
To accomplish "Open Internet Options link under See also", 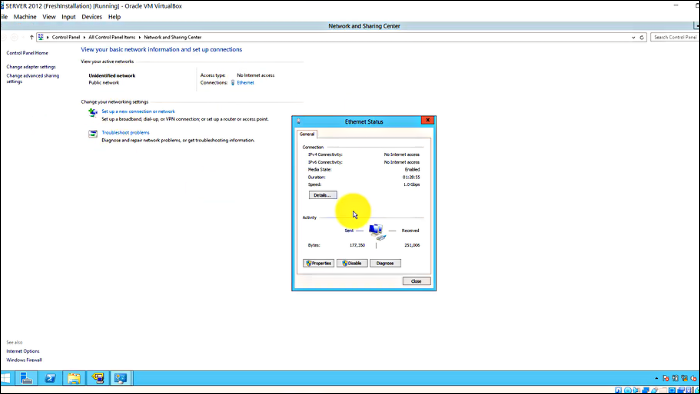I will click(x=23, y=351).
